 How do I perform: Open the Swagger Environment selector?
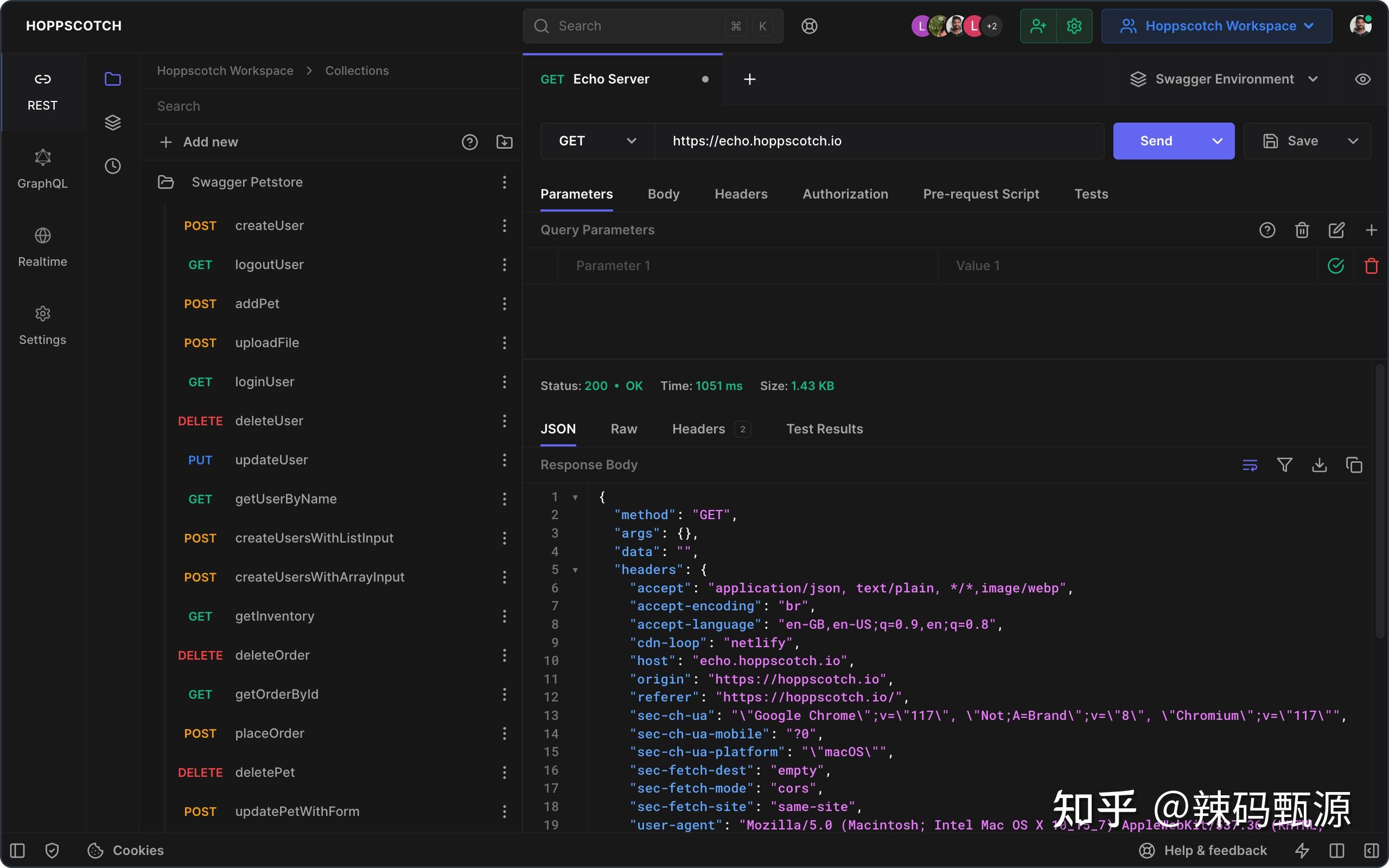[1223, 79]
